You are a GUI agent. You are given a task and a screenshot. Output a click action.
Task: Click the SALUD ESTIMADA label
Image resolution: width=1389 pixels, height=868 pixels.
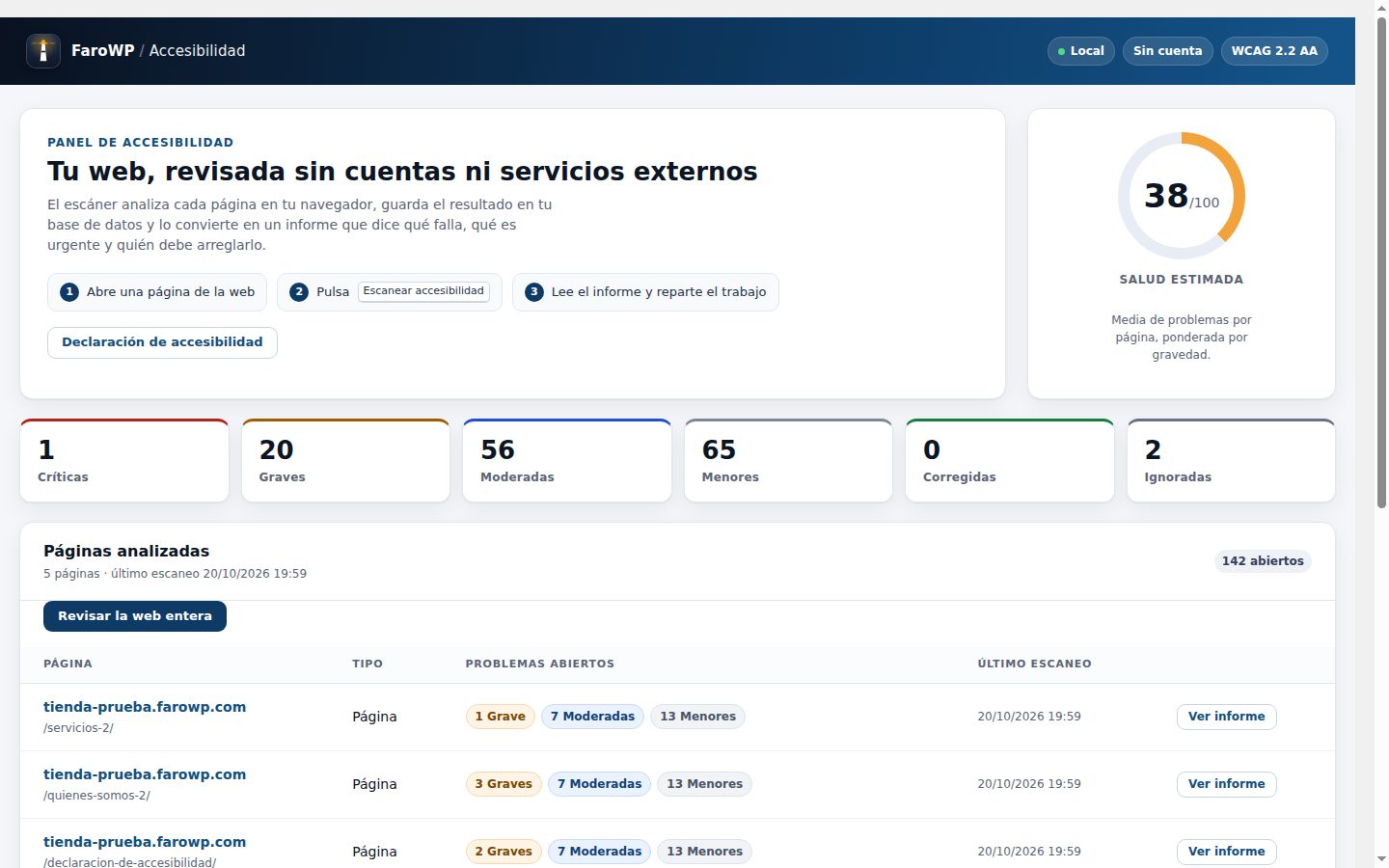click(1181, 280)
